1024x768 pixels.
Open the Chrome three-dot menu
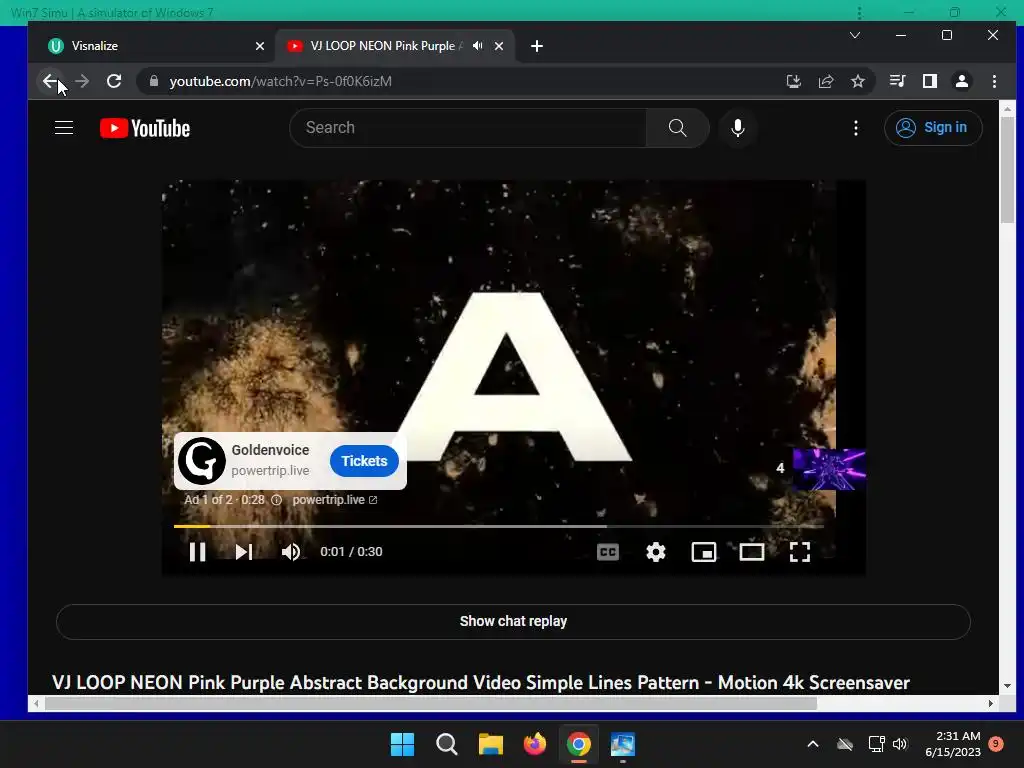click(x=995, y=81)
